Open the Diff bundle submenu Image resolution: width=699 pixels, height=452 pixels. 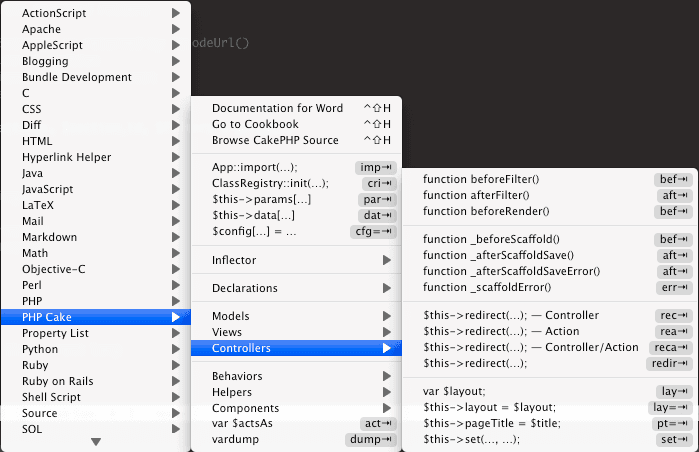[x=96, y=125]
